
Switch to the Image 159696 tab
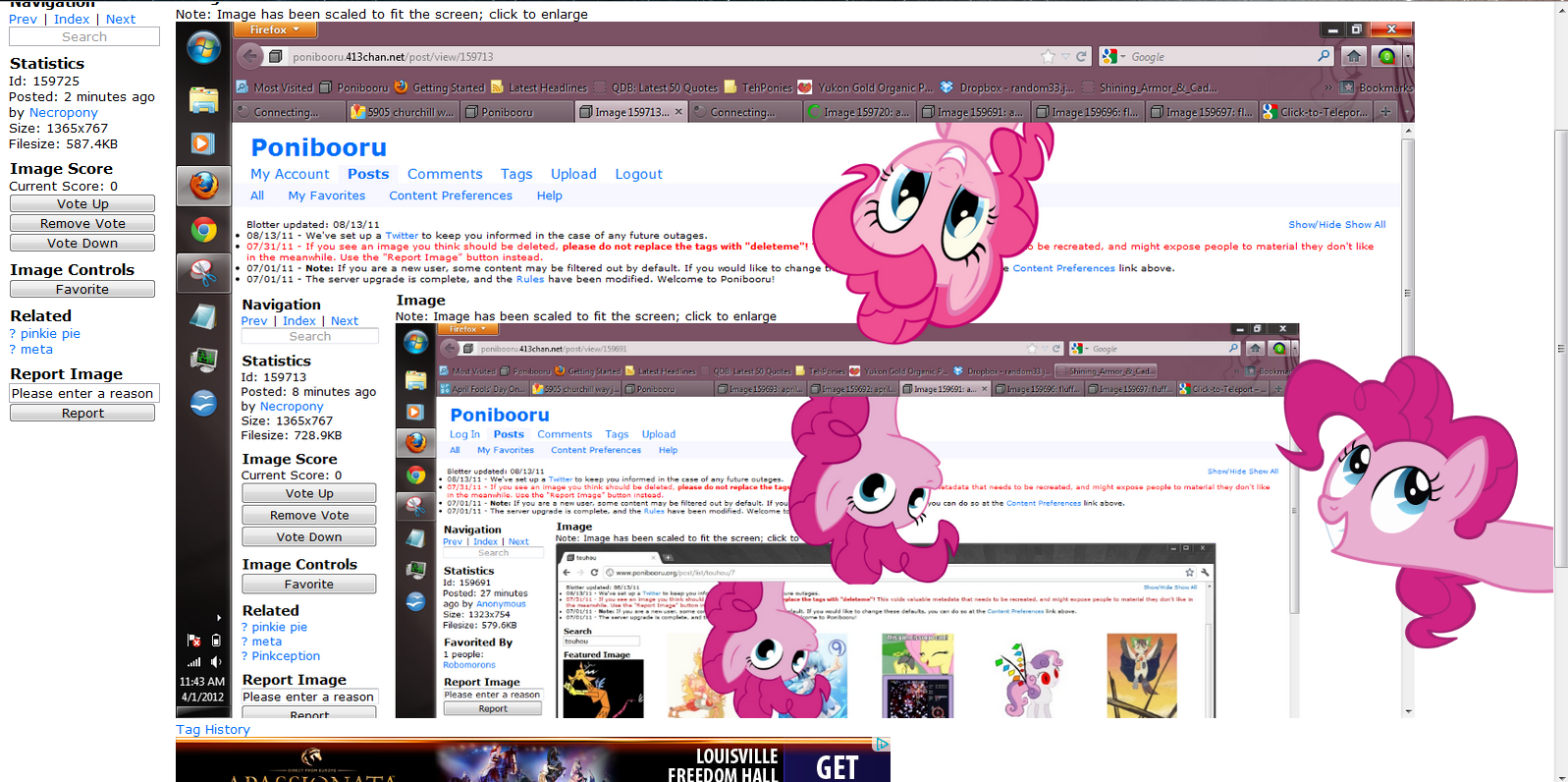point(1086,112)
